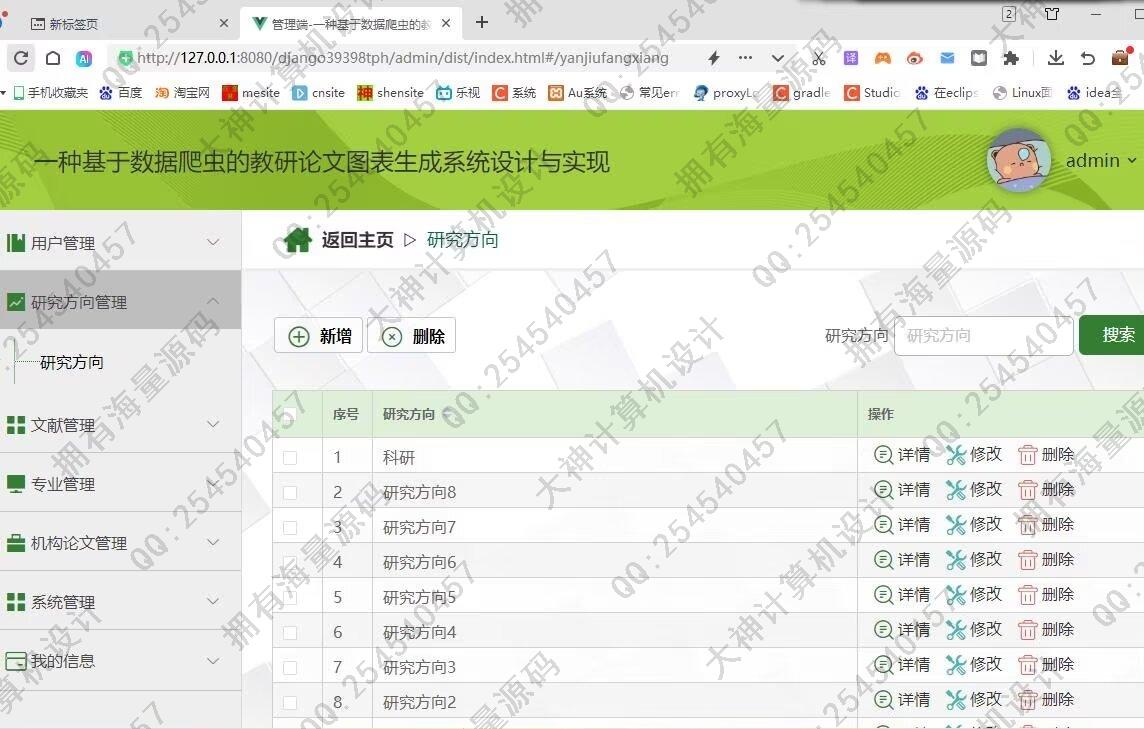Open the 研究方向 submenu item
Image resolution: width=1144 pixels, height=729 pixels.
point(72,362)
